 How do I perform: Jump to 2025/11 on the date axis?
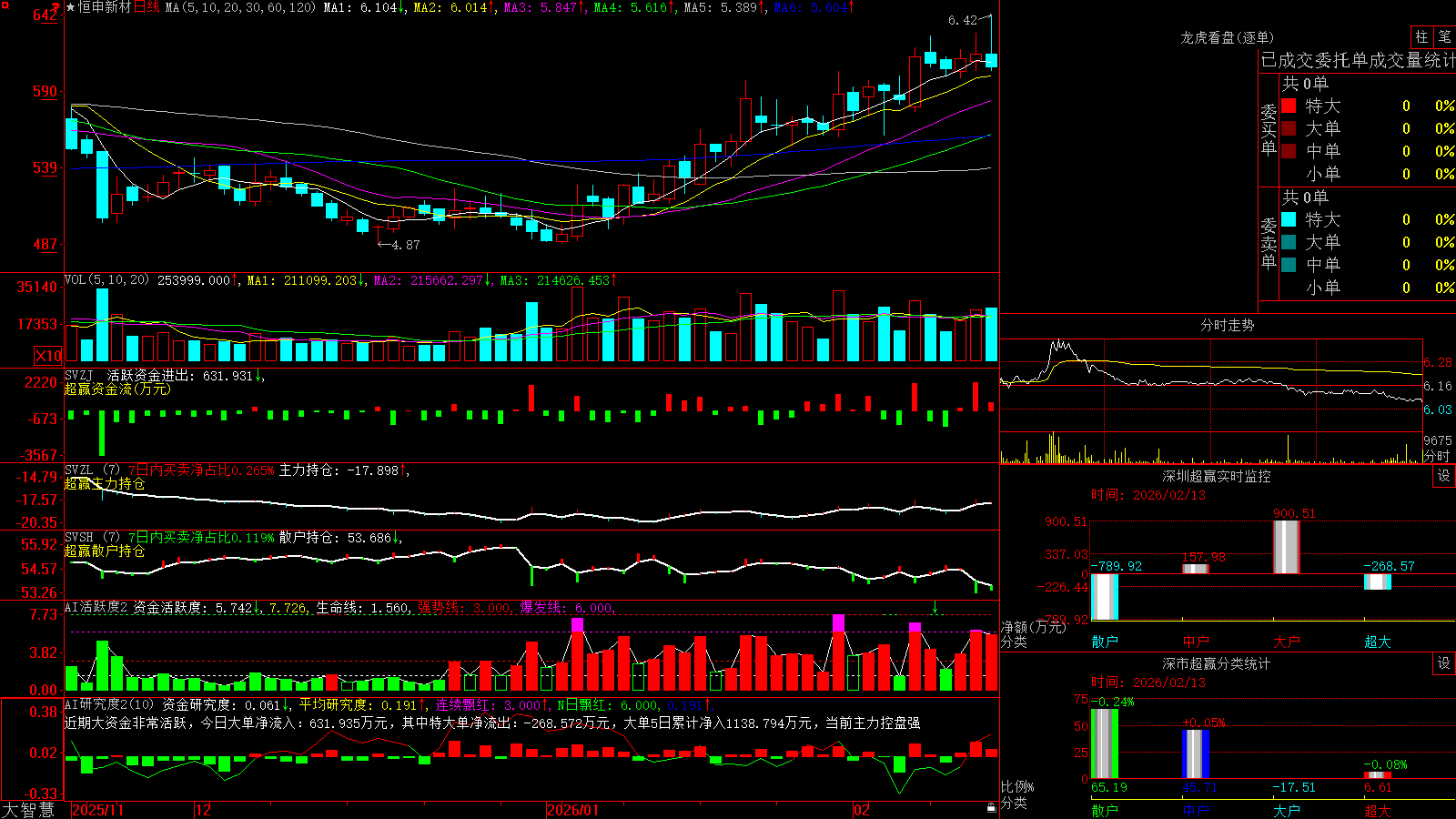pos(97,810)
